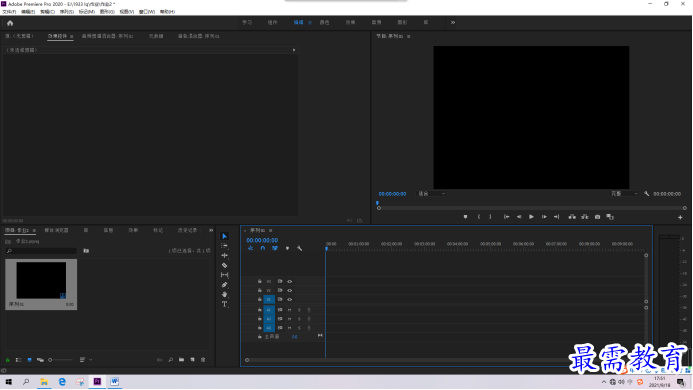The image size is (693, 390).
Task: Switch to 颜色 workspace tab
Action: (325, 23)
